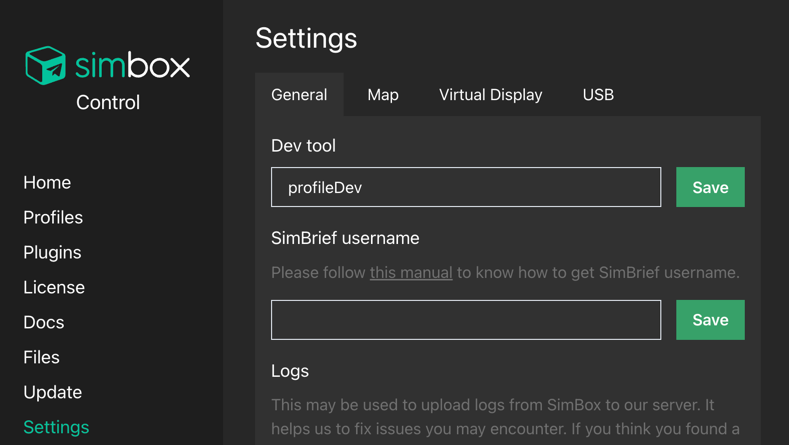This screenshot has height=445, width=789.
Task: Navigate to the License page
Action: tap(54, 287)
